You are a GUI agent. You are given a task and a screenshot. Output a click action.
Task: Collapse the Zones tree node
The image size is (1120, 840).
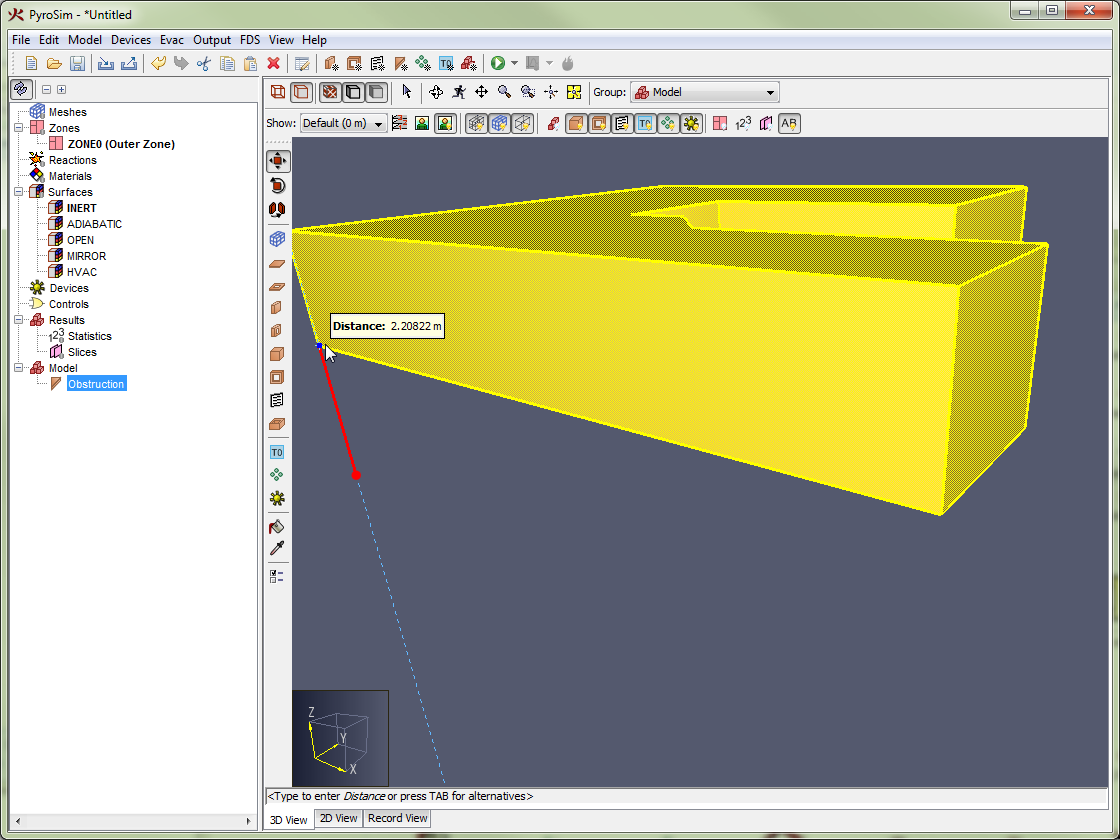19,128
